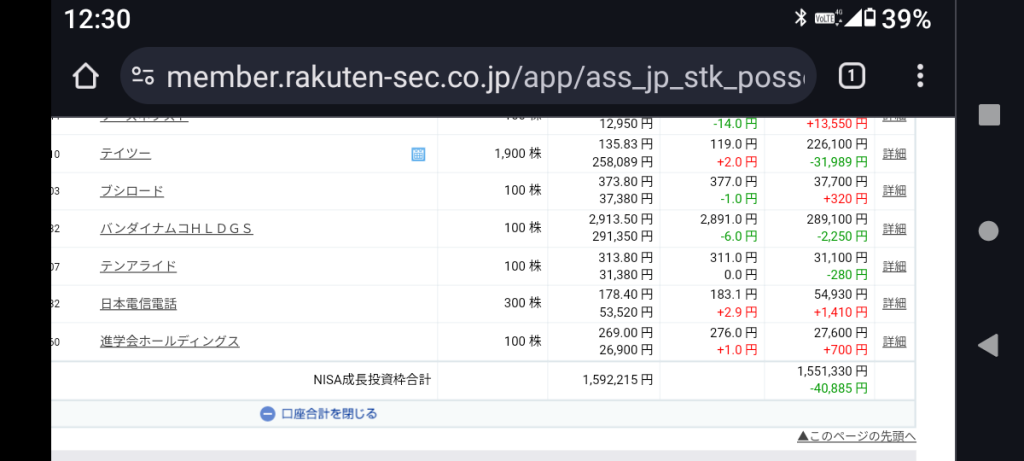Viewport: 1024px width, 461px height.
Task: Collapse 口座合計を閉じる section
Action: point(319,413)
